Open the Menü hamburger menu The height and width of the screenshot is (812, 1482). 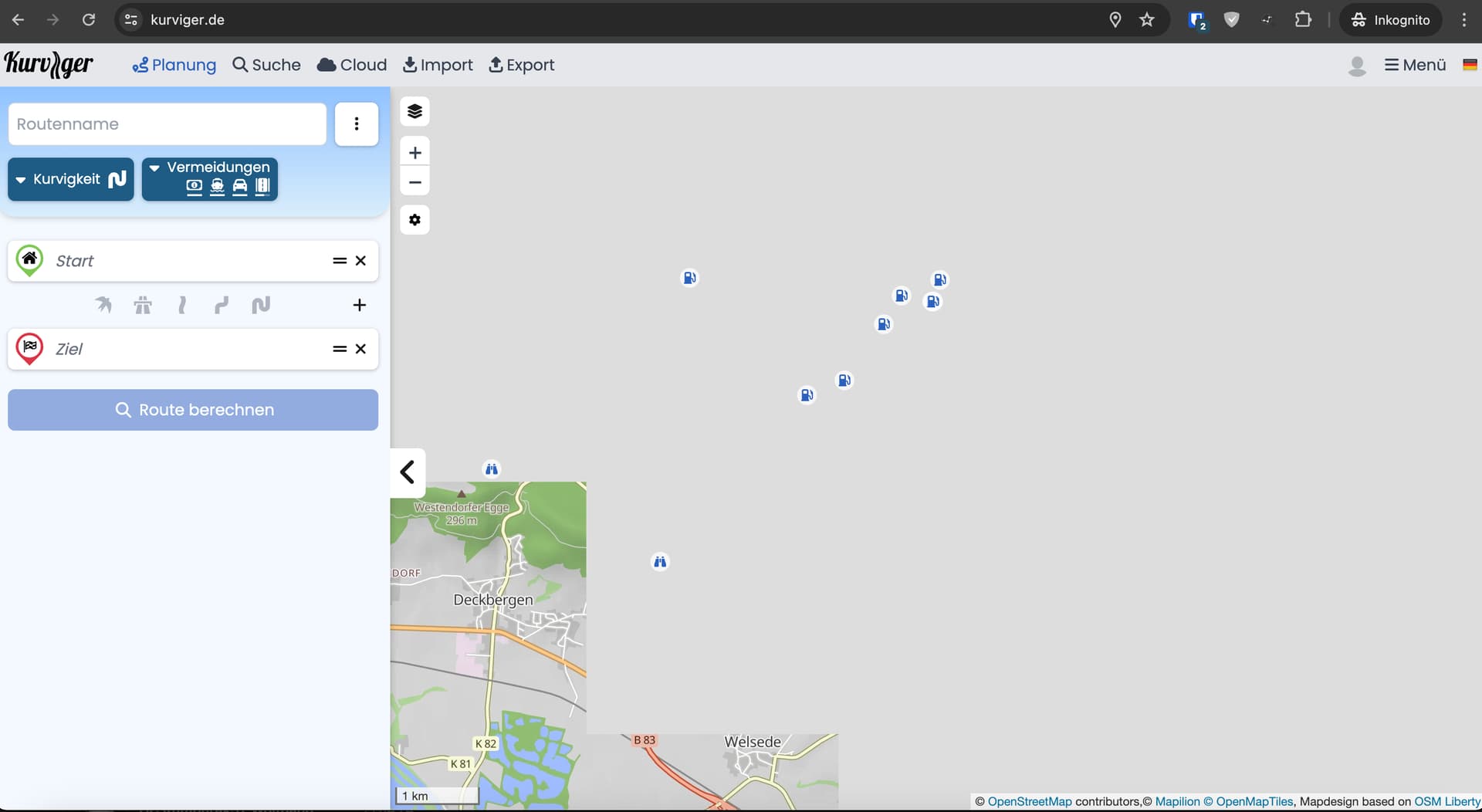[1415, 65]
